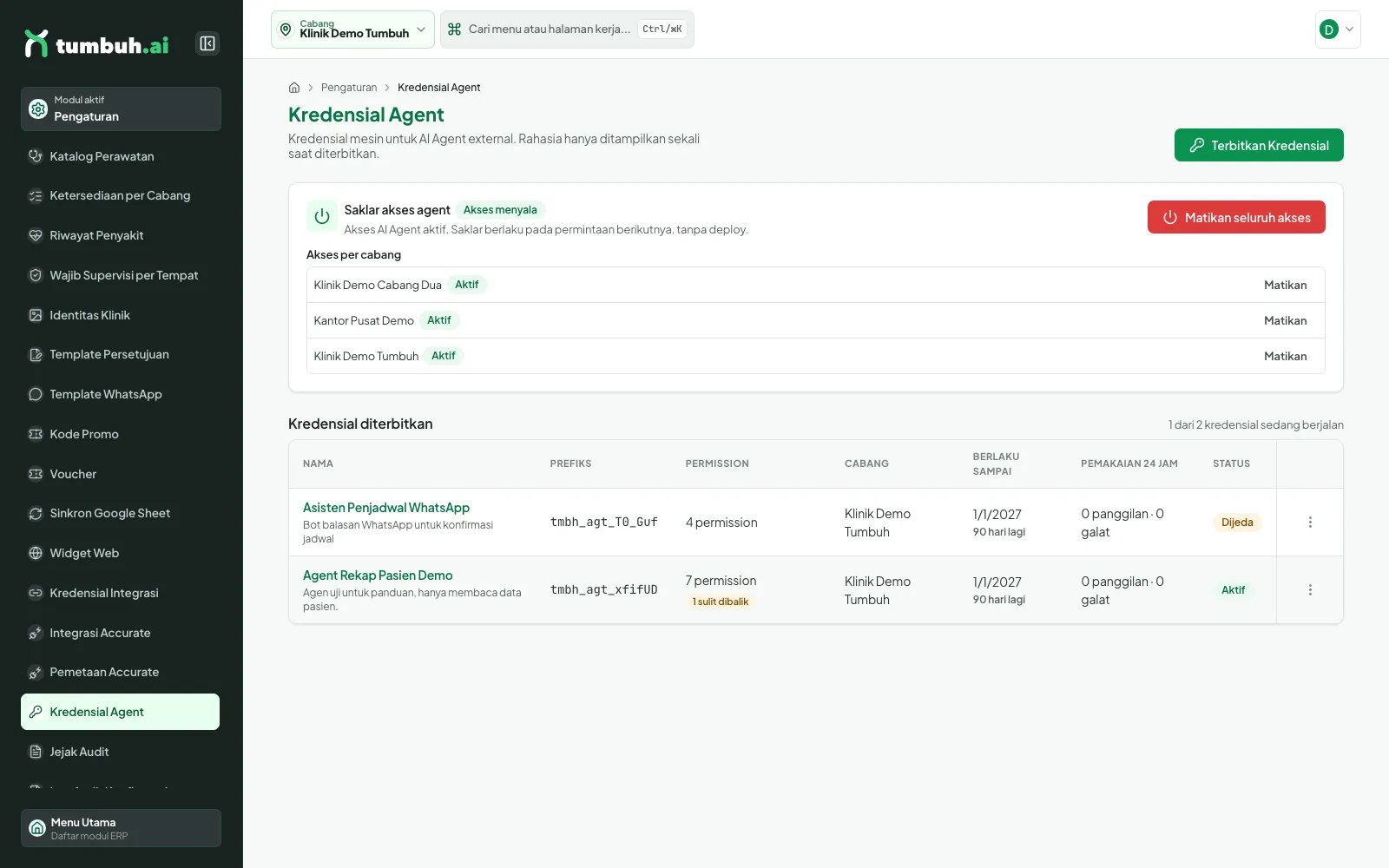This screenshot has width=1389, height=868.
Task: Click the Template WhatsApp chat icon
Action: (x=36, y=394)
